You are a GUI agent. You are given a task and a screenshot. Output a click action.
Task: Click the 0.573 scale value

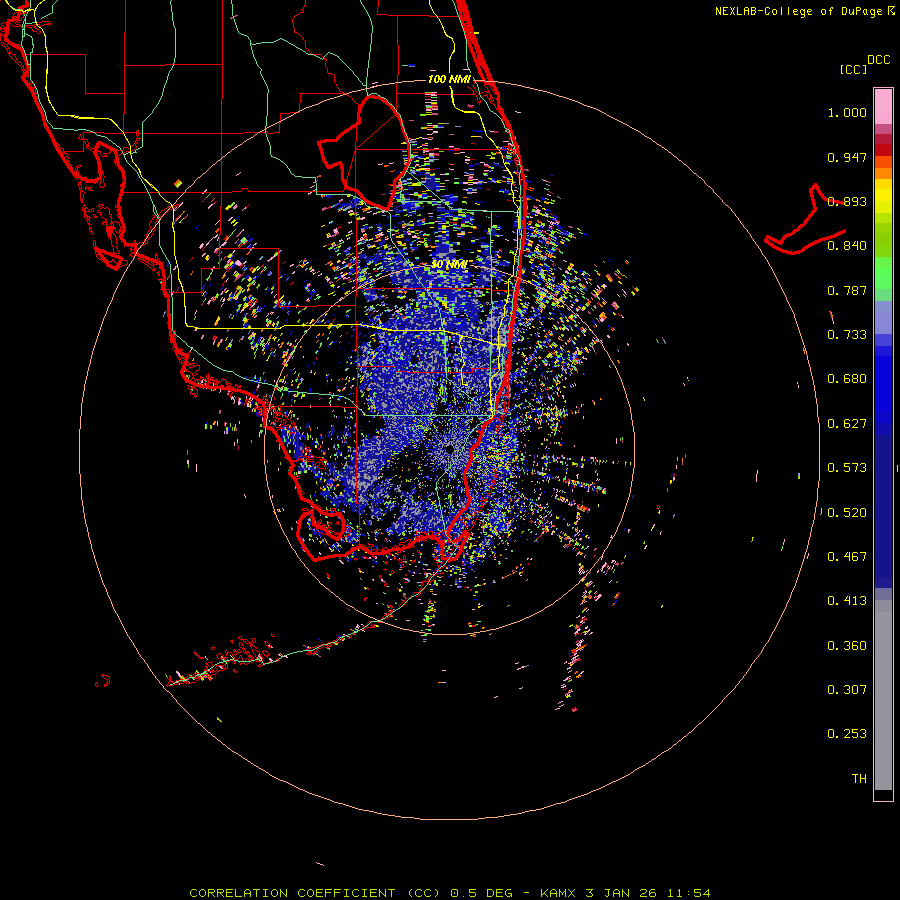coord(847,468)
